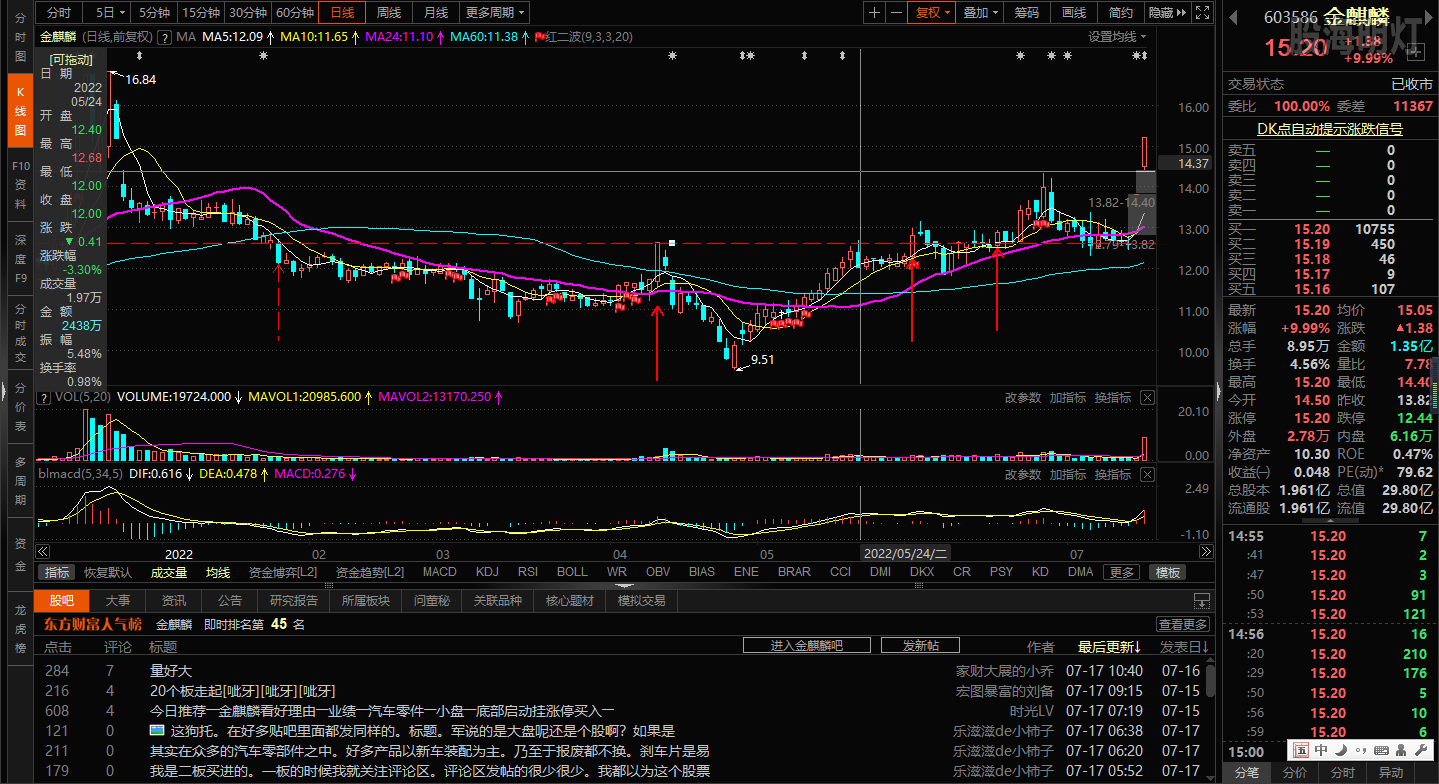Open the K线图 sidebar view
The width and height of the screenshot is (1439, 784).
click(x=20, y=108)
